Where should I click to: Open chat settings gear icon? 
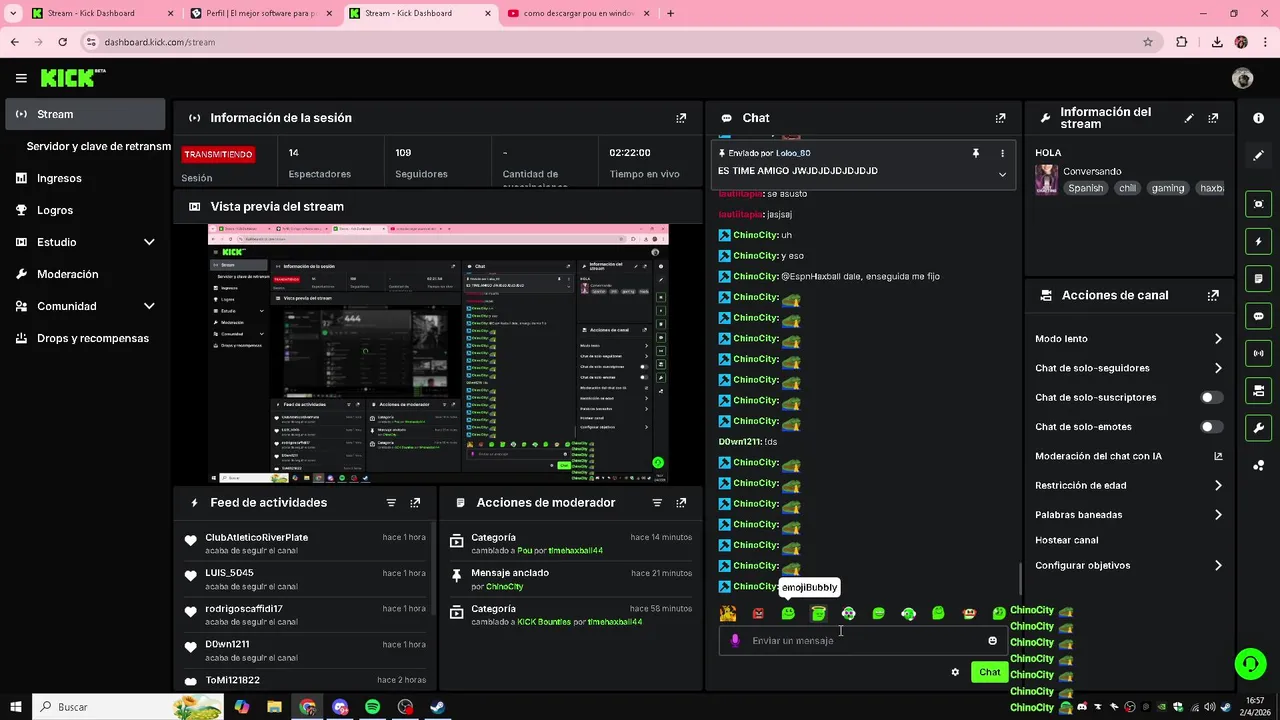coord(955,672)
